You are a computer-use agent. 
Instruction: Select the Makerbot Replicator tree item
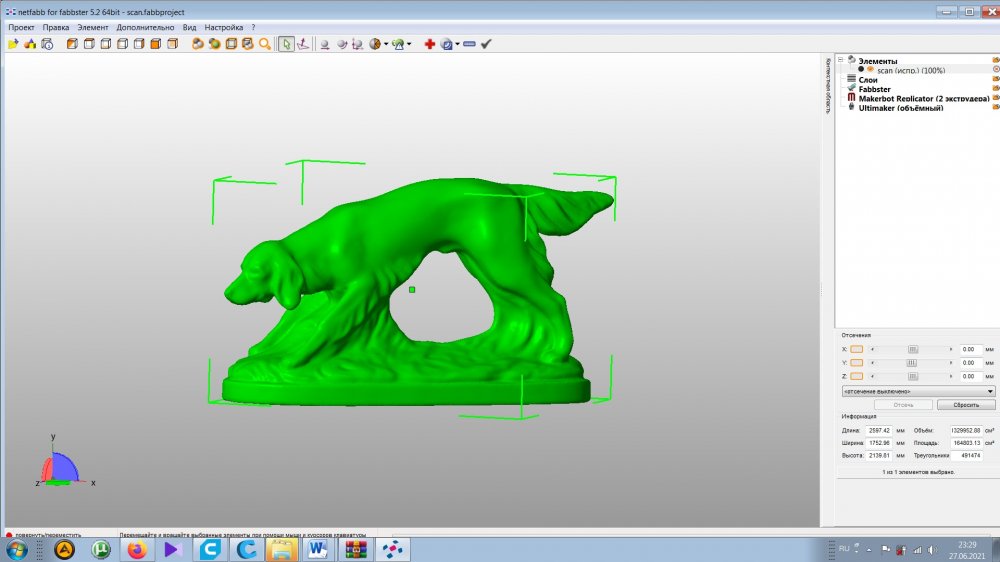coord(924,99)
